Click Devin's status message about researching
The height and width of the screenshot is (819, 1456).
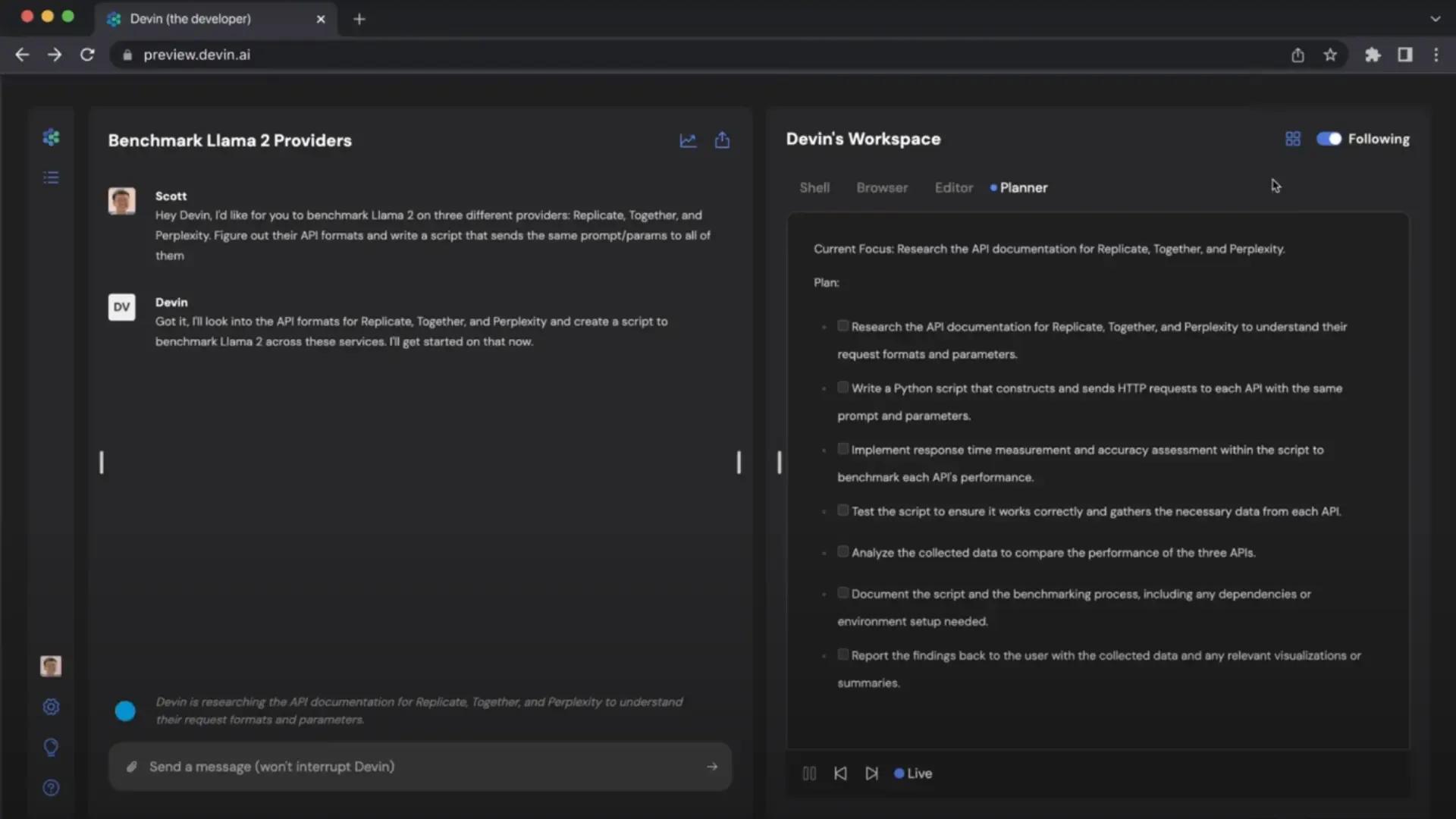pyautogui.click(x=419, y=711)
